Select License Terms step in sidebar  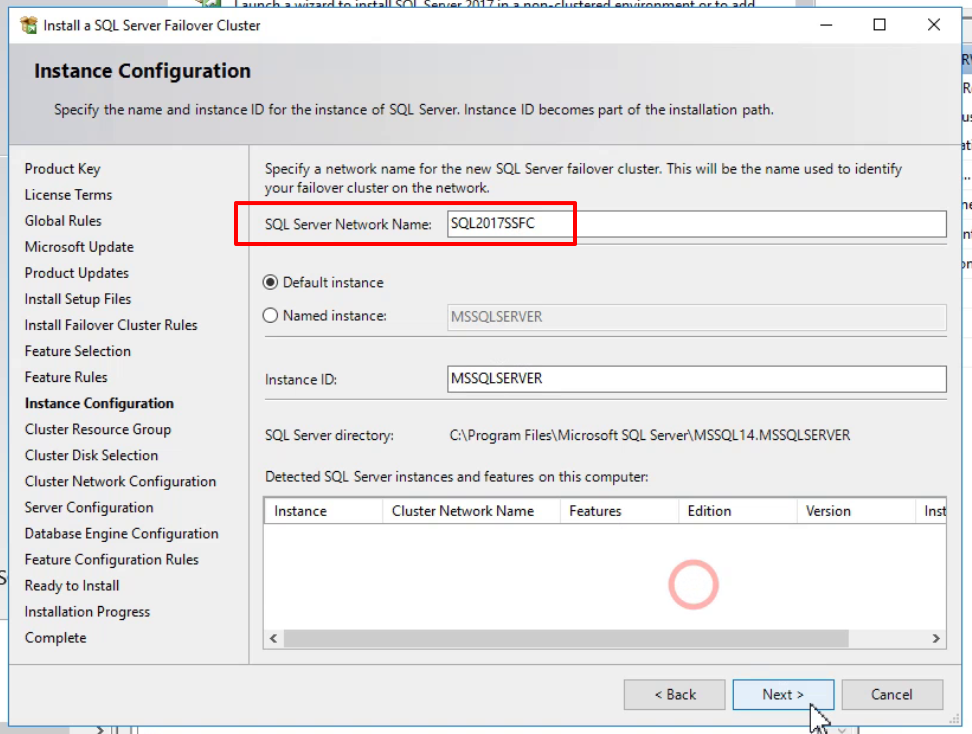tap(68, 195)
